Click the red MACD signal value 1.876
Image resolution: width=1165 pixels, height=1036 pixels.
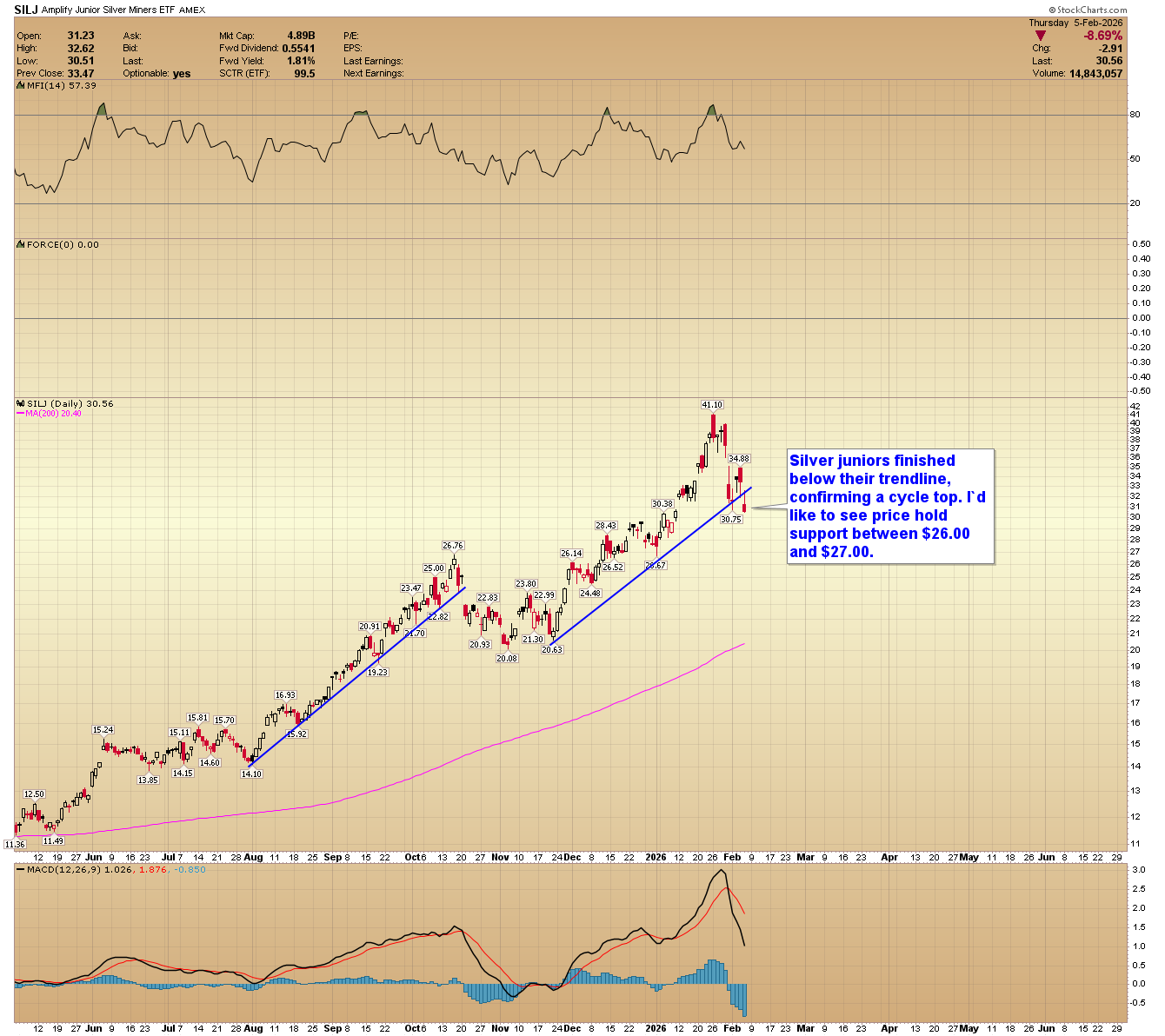point(152,869)
